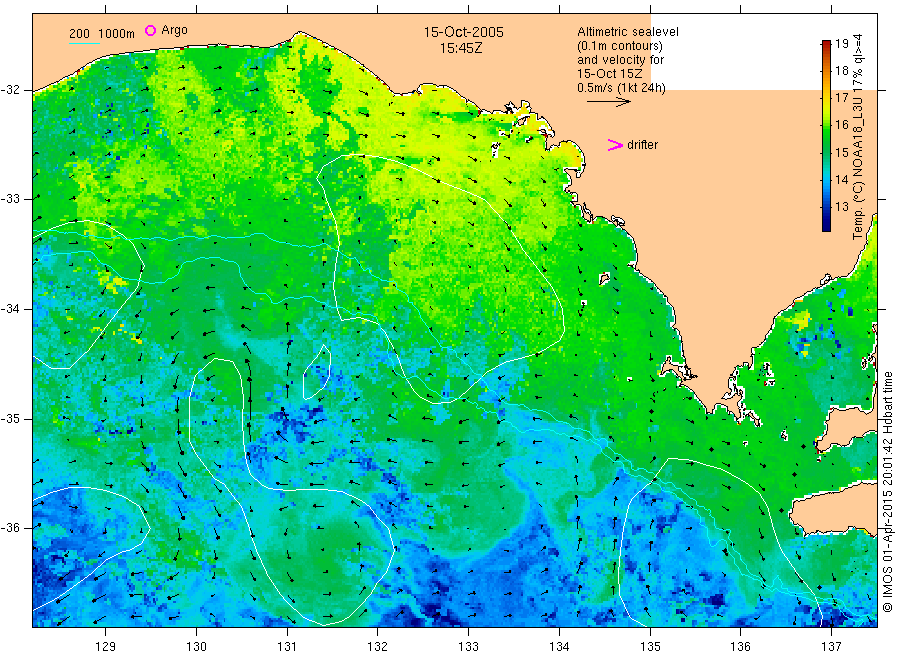Click the cyan depth contour legend line
The height and width of the screenshot is (660, 900).
pos(84,43)
